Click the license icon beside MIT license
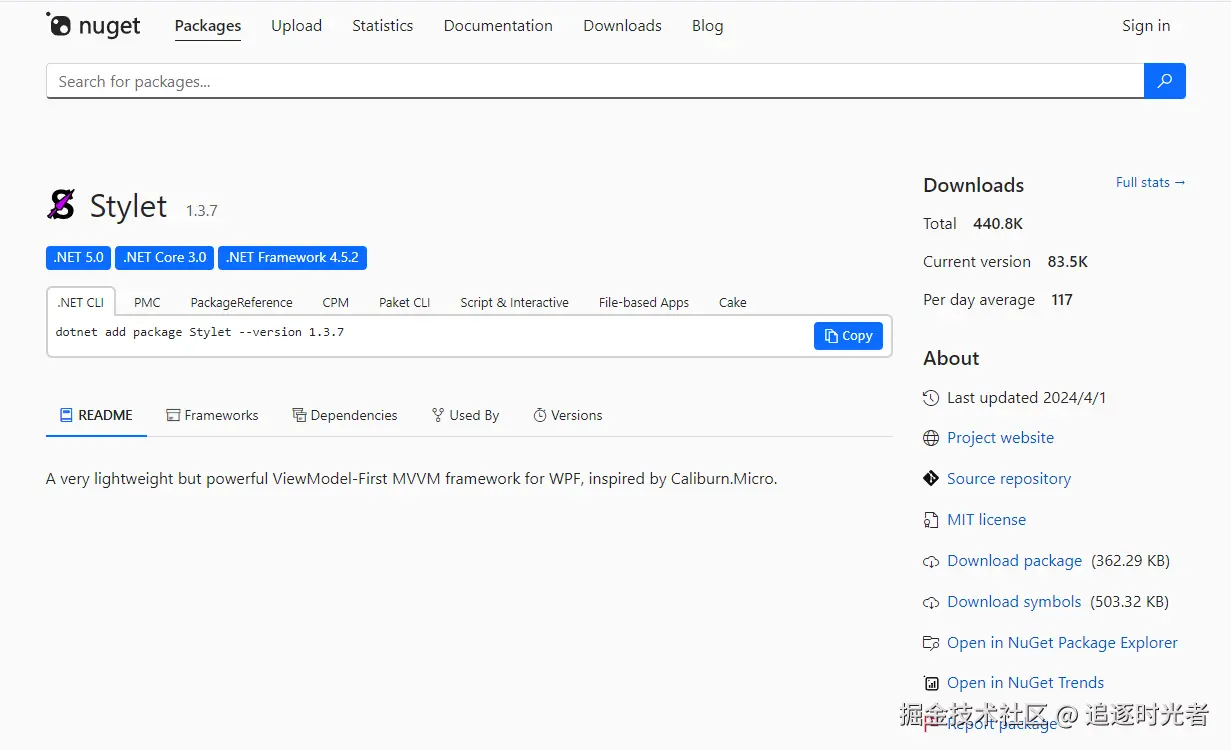The width and height of the screenshot is (1231, 750). [931, 520]
